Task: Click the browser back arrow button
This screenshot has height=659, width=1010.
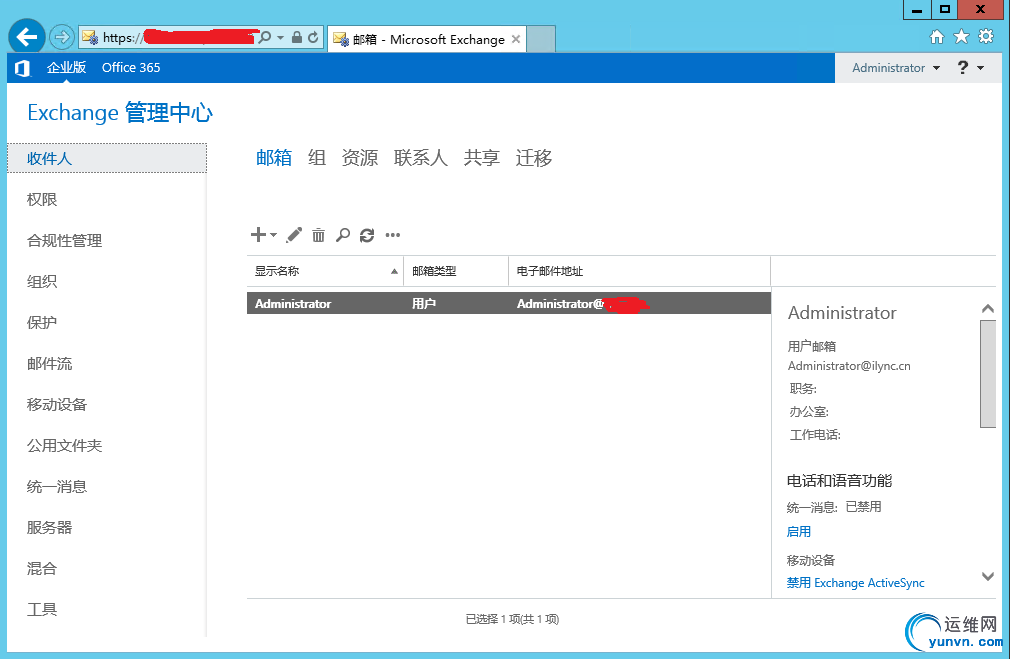Action: coord(26,37)
